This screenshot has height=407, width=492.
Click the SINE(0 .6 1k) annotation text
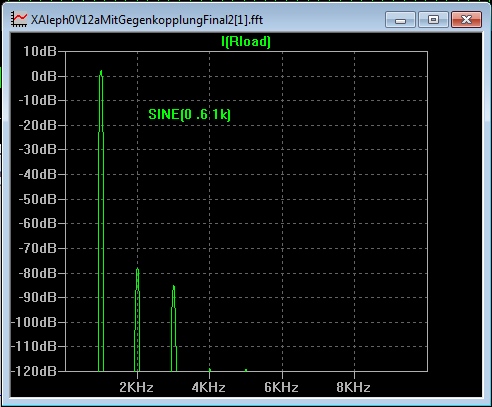click(189, 115)
